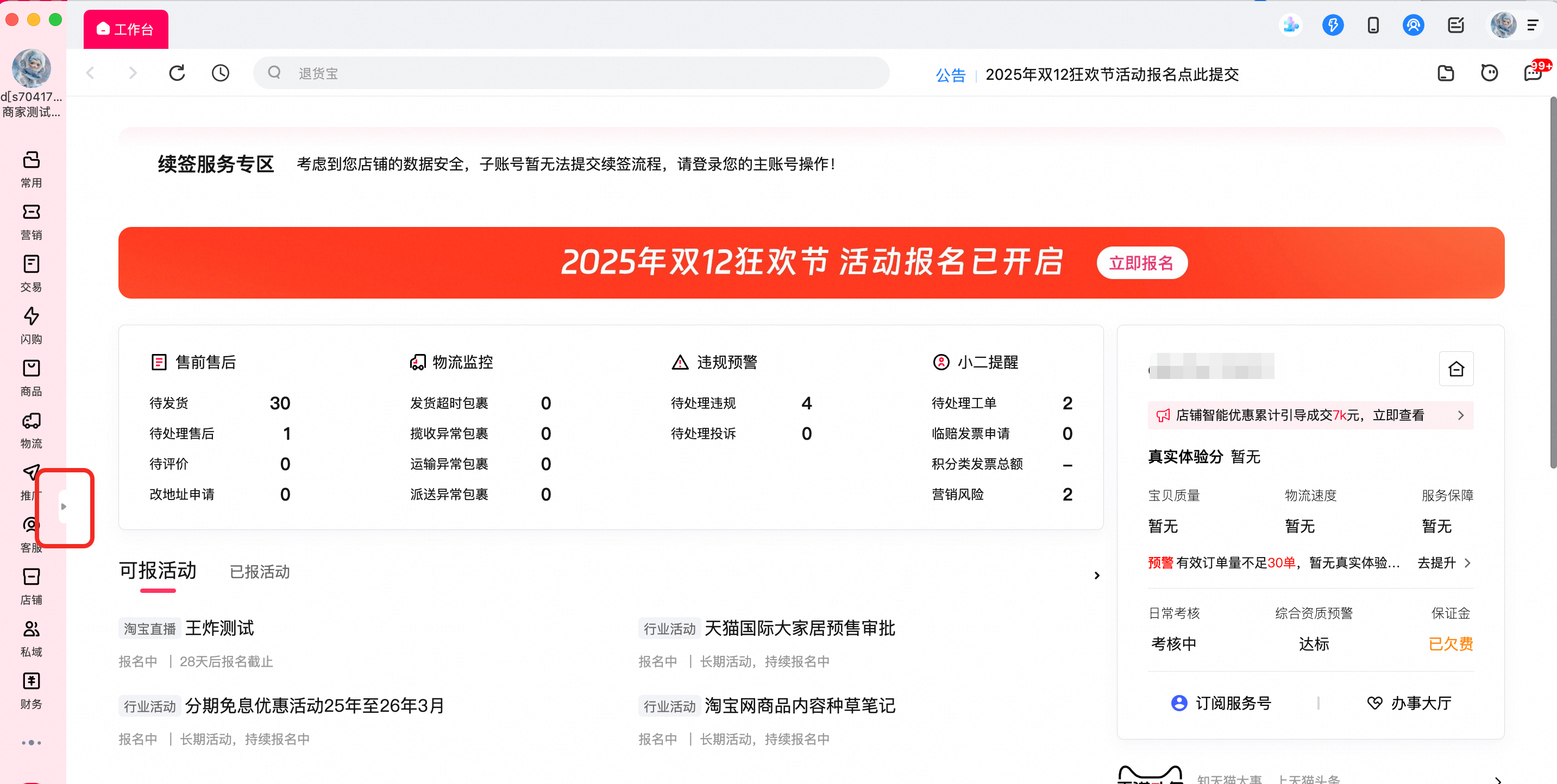1557x784 pixels.
Task: Go back with the left arrow
Action: (x=90, y=73)
